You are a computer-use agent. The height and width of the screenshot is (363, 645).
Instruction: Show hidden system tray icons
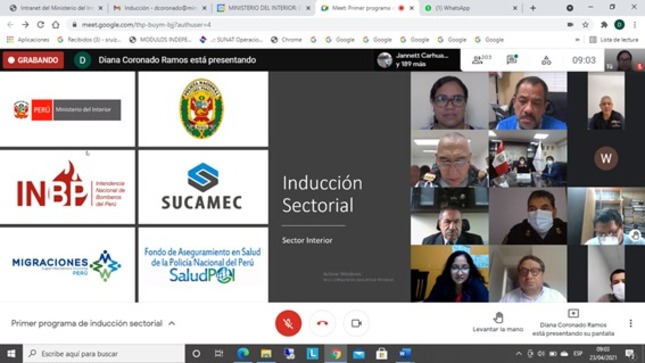tap(519, 354)
